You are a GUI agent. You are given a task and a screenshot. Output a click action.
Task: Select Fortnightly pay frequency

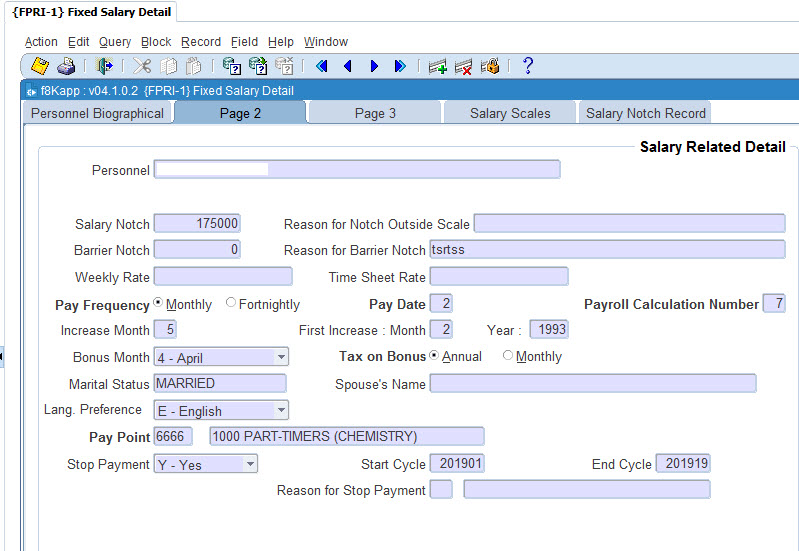click(x=232, y=304)
